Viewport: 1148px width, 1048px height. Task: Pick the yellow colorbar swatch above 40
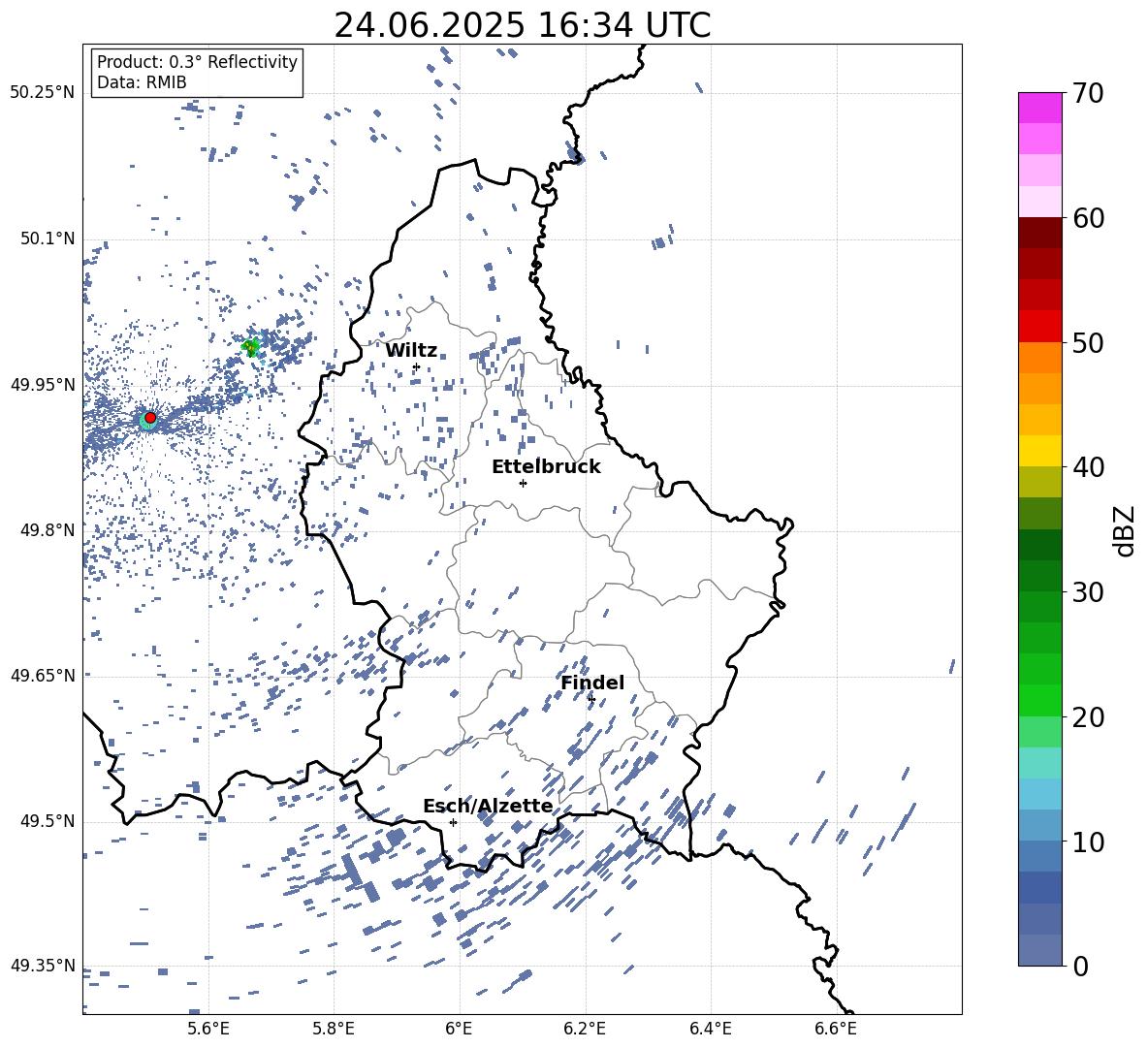pos(1039,451)
